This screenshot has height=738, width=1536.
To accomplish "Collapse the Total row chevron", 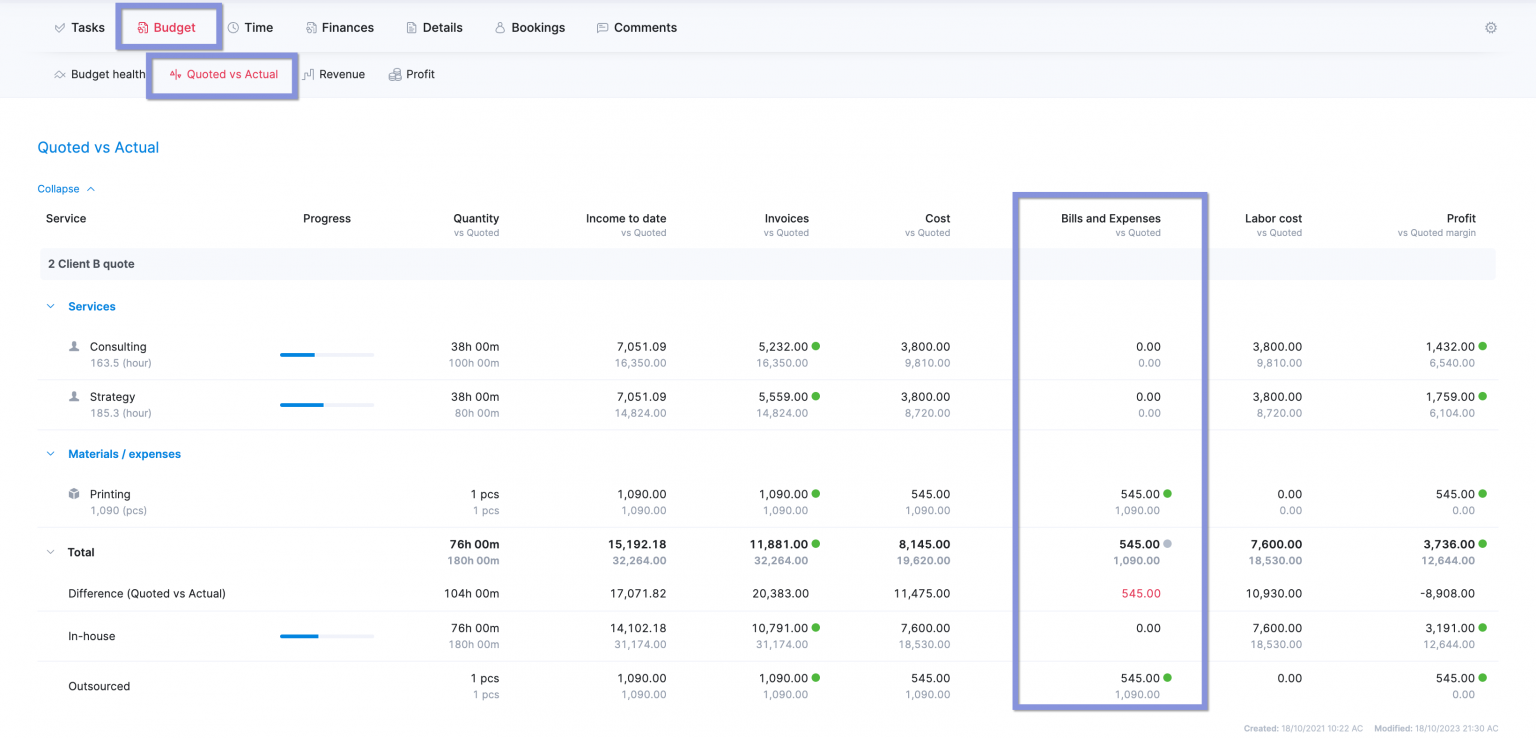I will tap(51, 552).
